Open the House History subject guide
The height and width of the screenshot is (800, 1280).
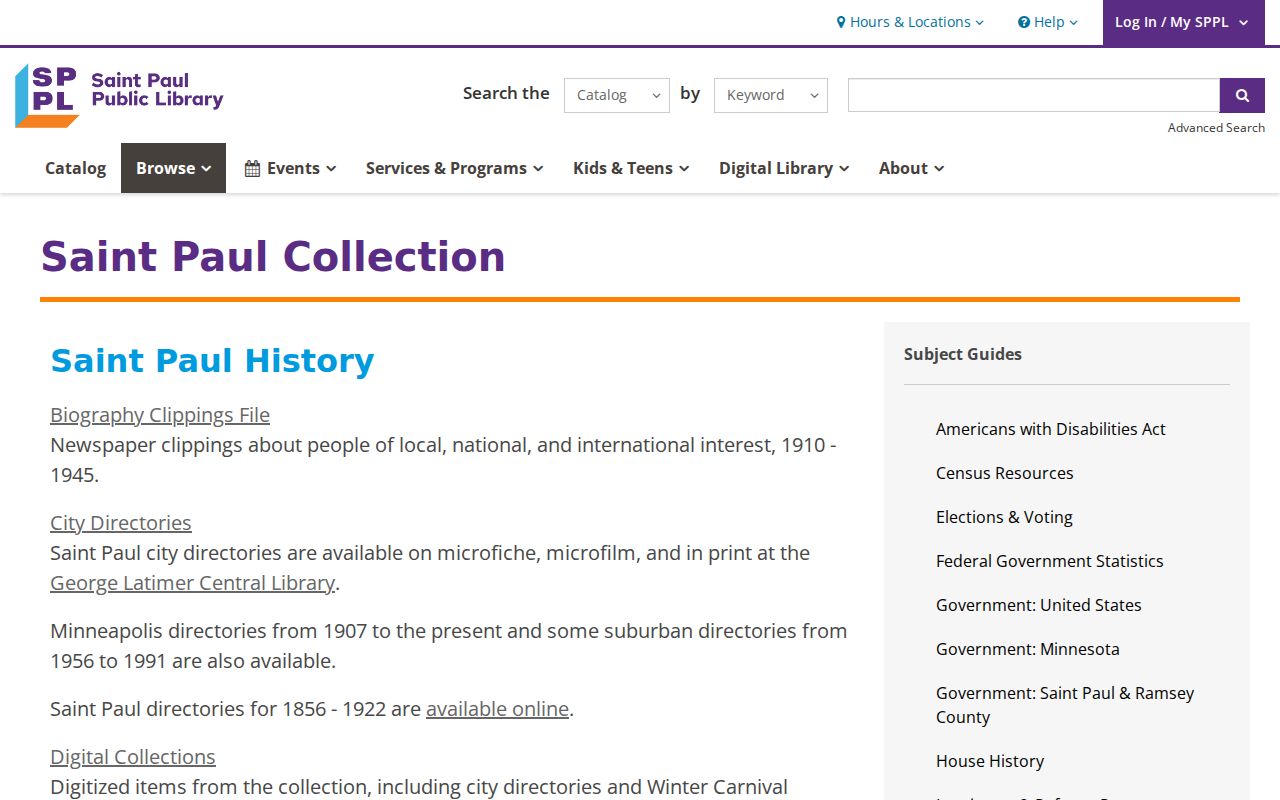(x=990, y=761)
